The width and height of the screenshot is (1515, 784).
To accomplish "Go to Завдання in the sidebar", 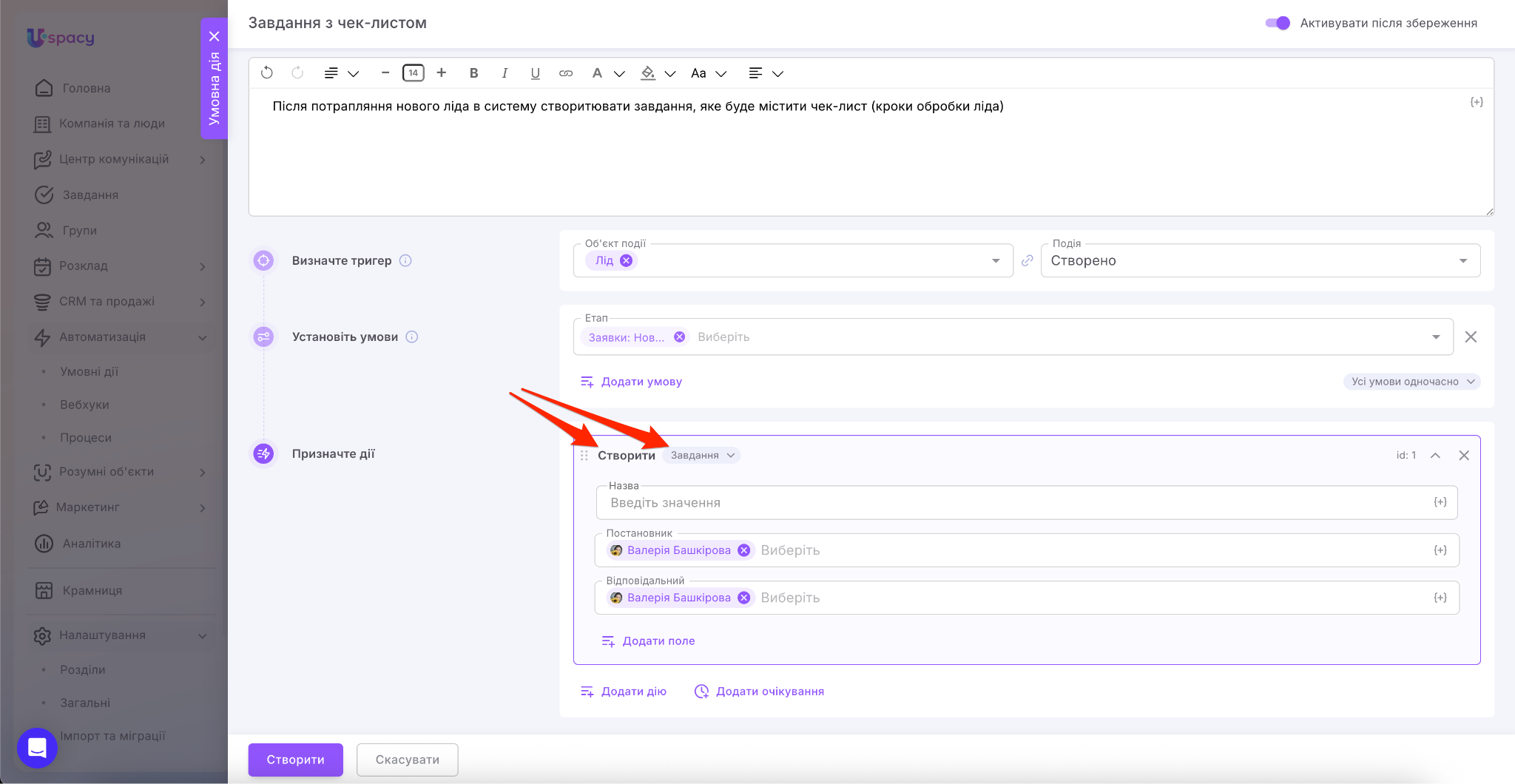I will point(90,195).
